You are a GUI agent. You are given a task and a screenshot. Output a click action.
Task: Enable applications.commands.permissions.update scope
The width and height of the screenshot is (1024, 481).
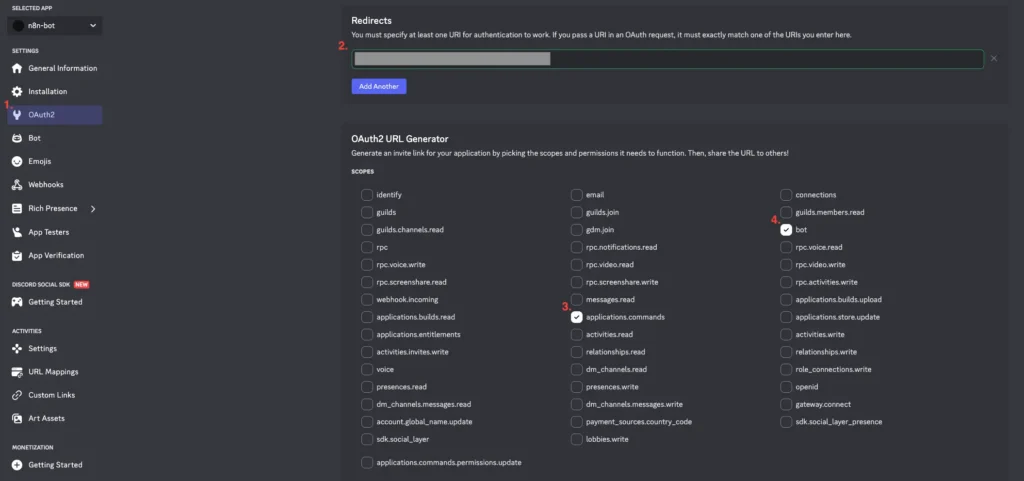point(367,463)
